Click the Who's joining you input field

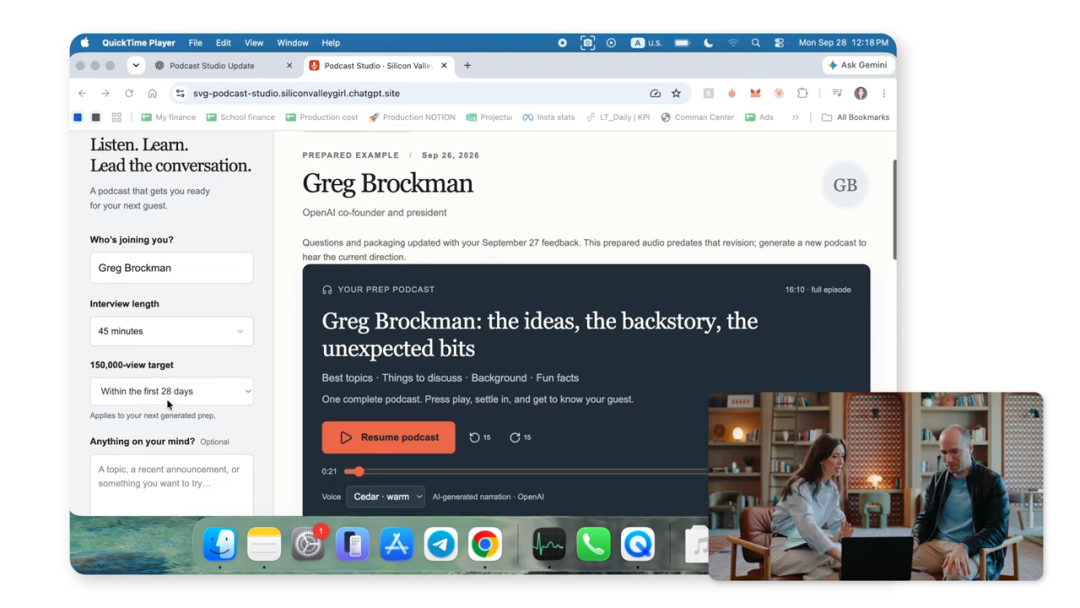pos(172,268)
